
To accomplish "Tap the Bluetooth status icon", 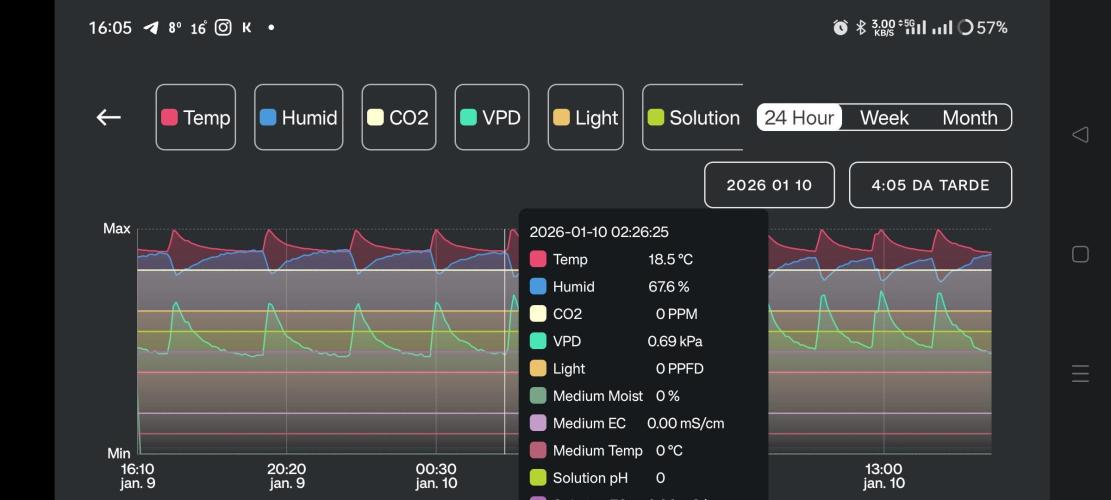I will click(860, 28).
